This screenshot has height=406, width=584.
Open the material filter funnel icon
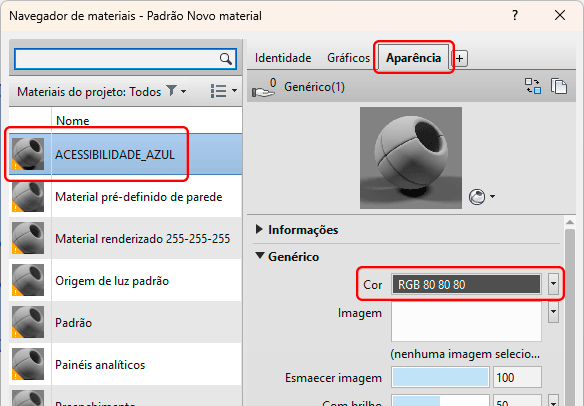pos(171,91)
